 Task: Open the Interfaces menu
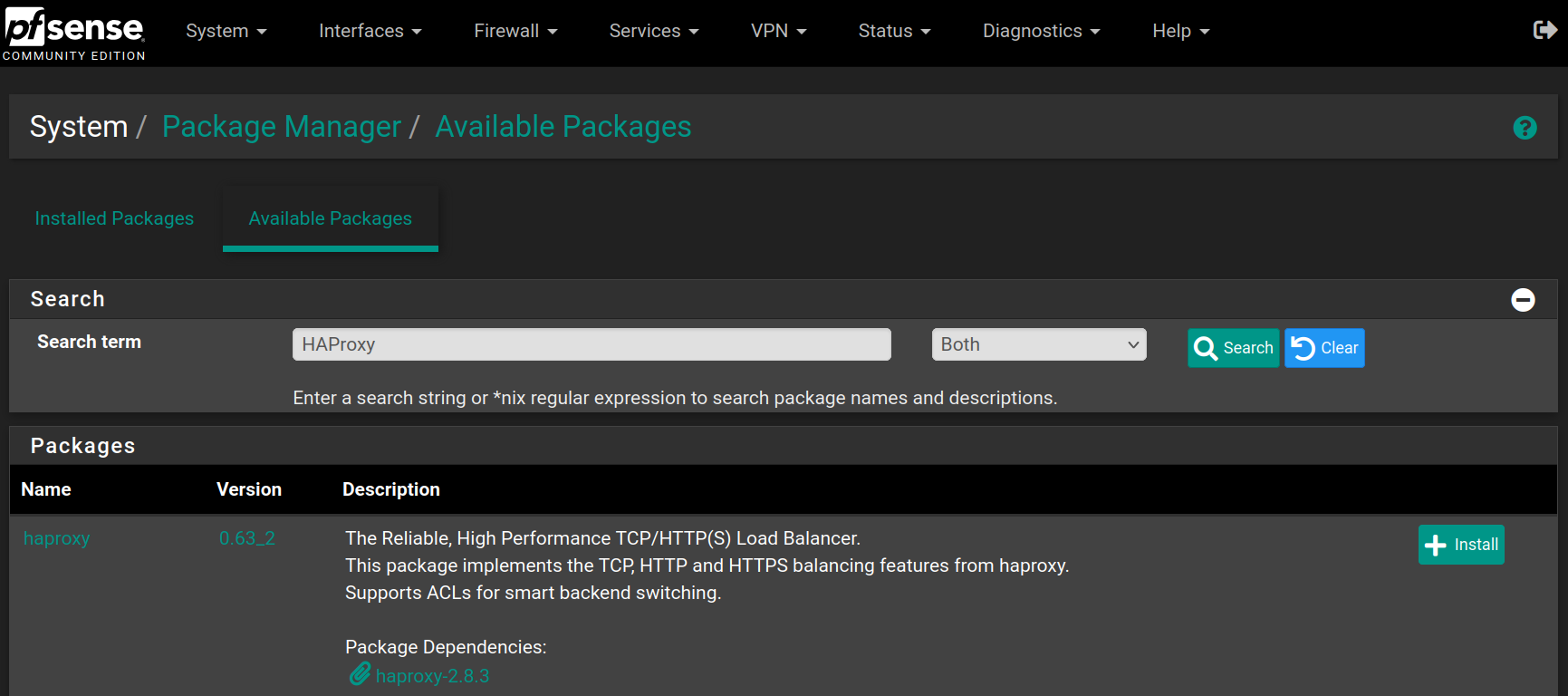click(x=370, y=31)
